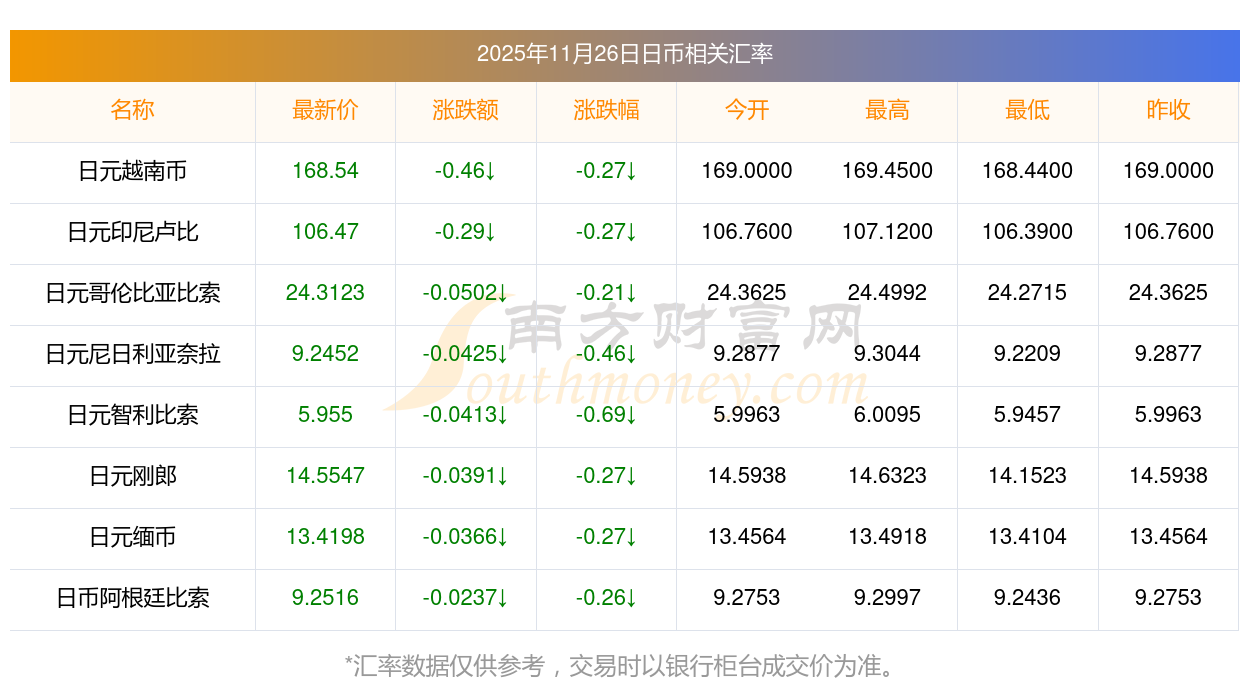Select the 日元尼日利亚奈拉 row name
The image size is (1250, 697).
[x=133, y=354]
